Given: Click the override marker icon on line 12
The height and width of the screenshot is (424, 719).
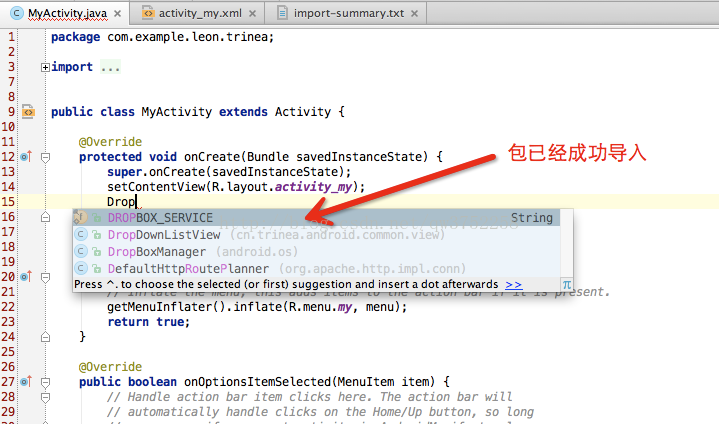Looking at the screenshot, I should point(26,157).
